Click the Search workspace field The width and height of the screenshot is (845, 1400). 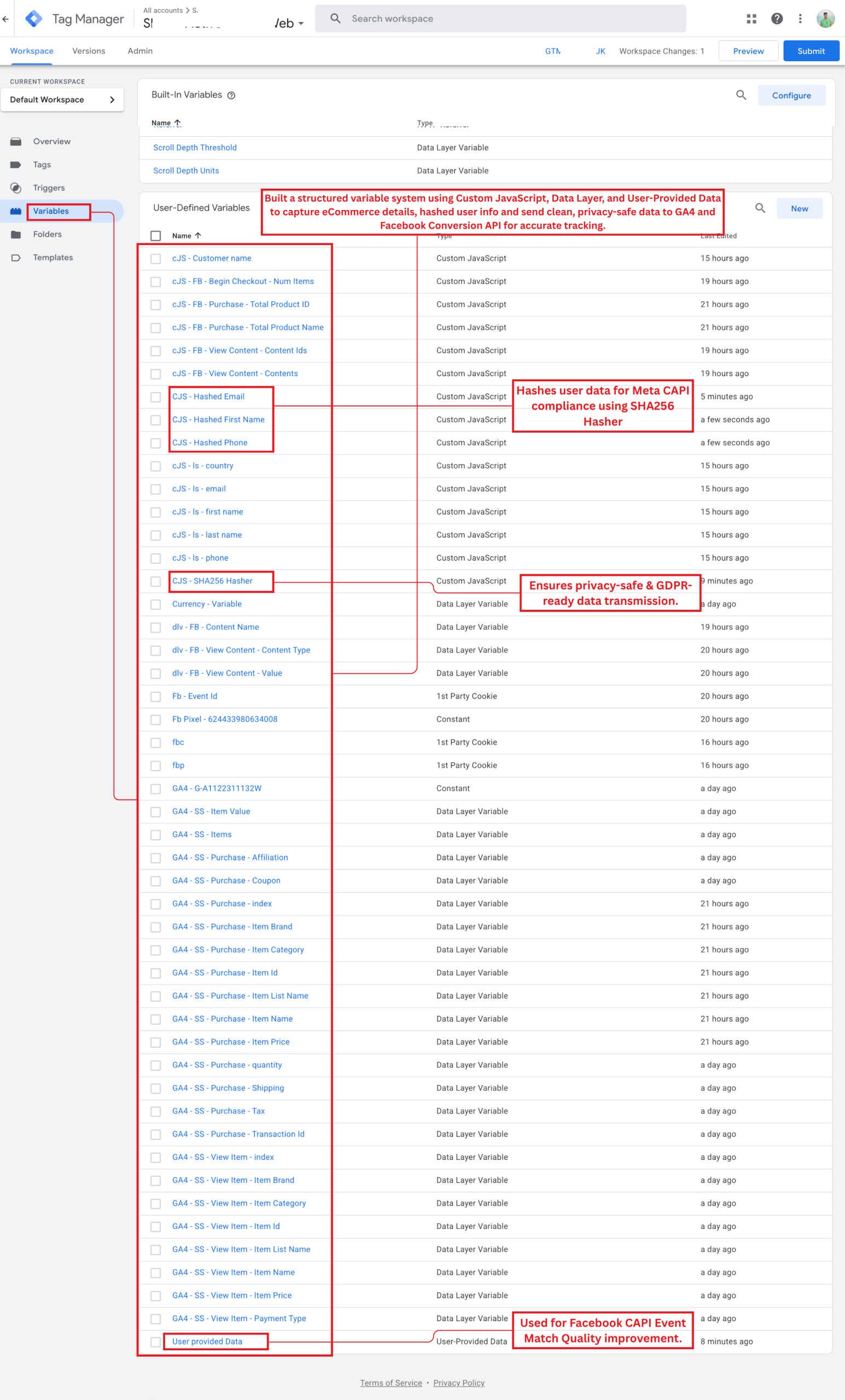(x=500, y=19)
